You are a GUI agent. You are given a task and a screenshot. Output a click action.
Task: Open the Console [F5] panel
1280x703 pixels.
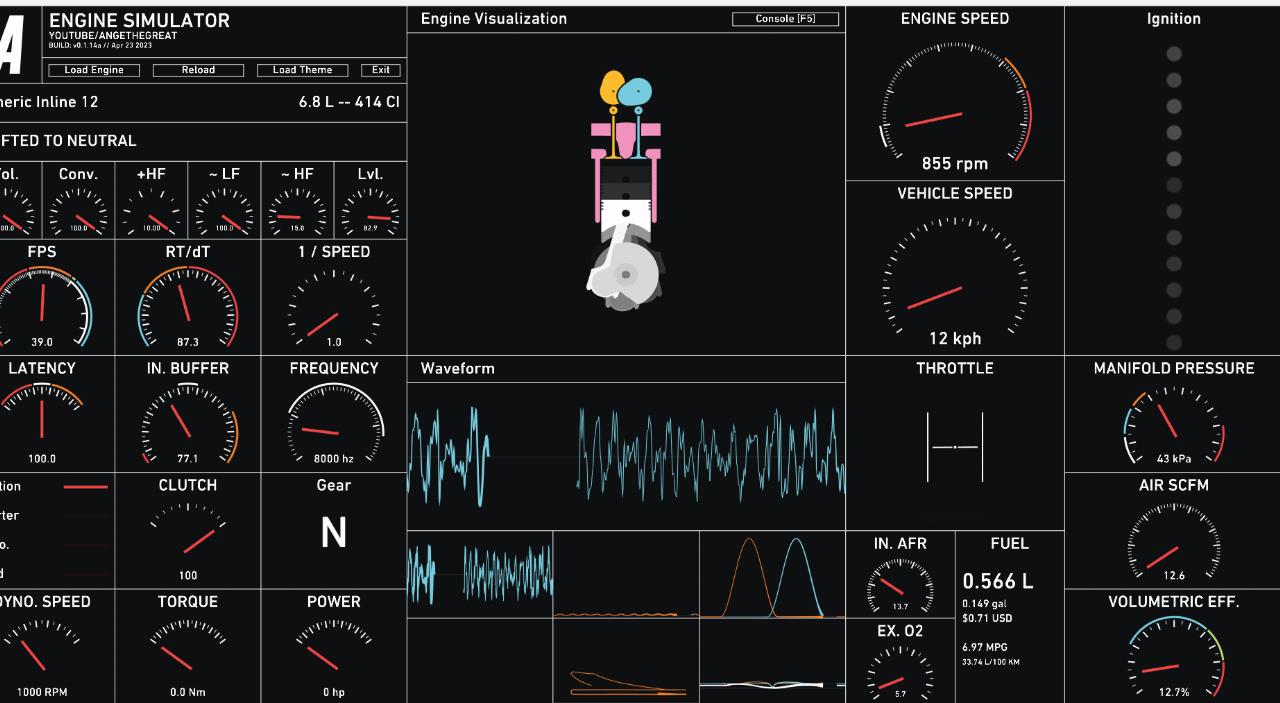point(785,19)
